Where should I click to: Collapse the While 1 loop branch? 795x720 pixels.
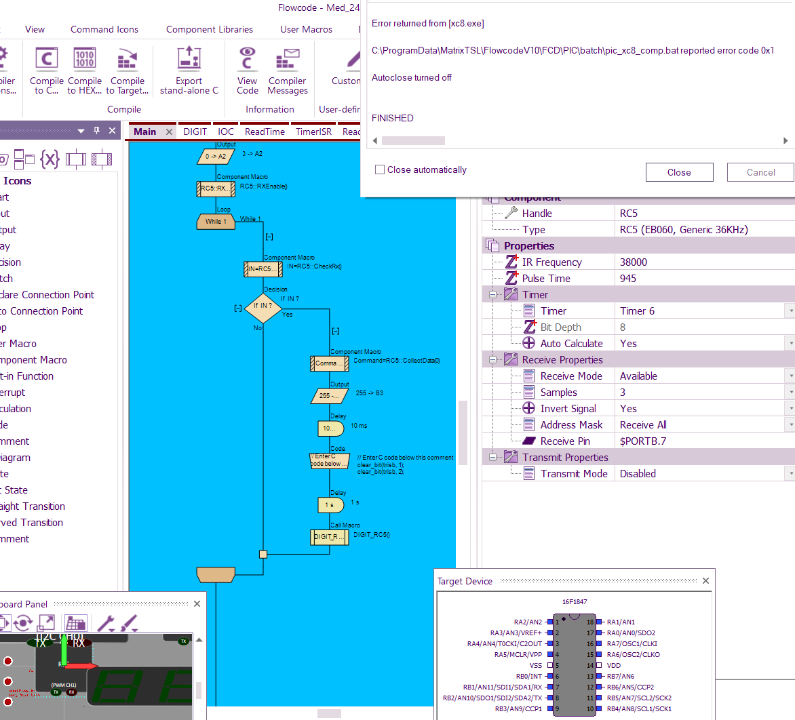pos(270,237)
